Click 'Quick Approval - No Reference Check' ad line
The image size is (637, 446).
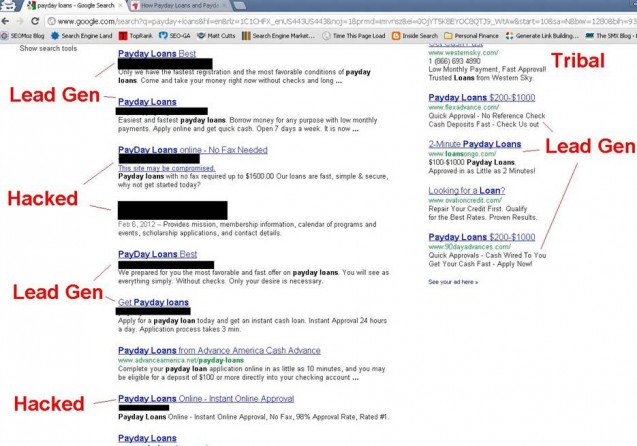(487, 116)
